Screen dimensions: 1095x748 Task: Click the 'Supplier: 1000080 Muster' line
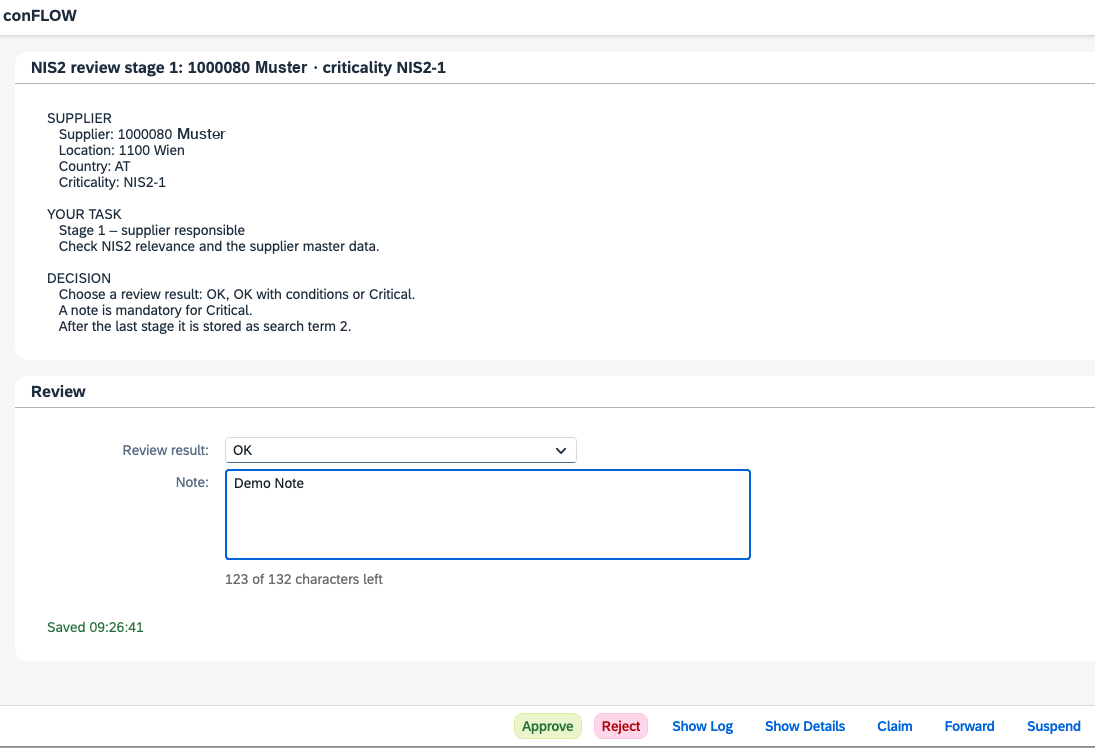(142, 134)
